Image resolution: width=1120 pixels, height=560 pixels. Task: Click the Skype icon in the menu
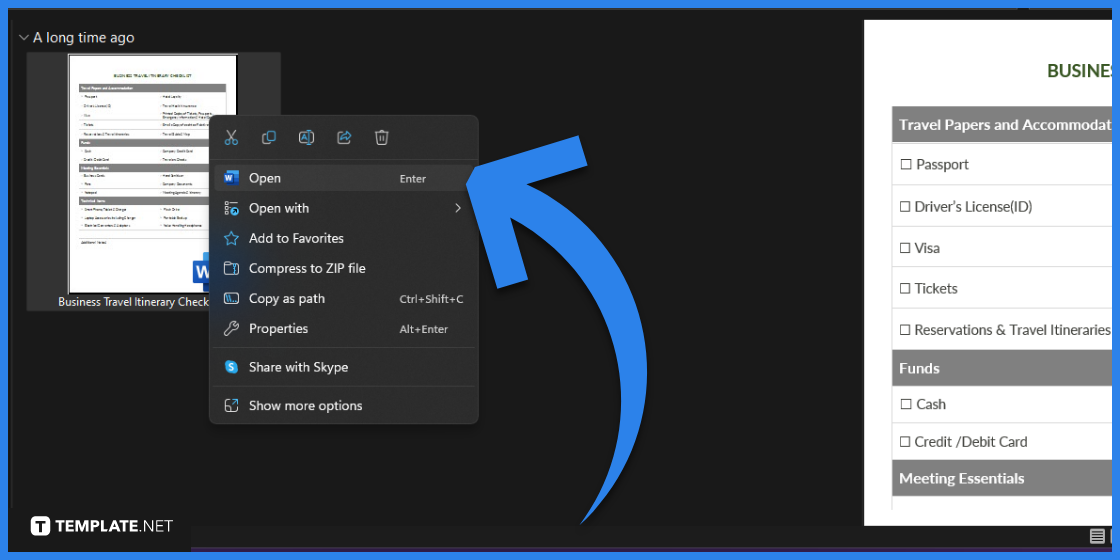point(231,367)
